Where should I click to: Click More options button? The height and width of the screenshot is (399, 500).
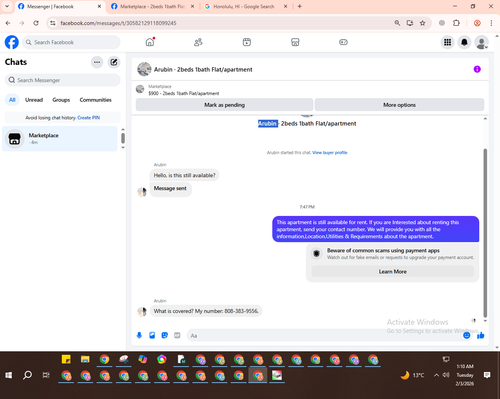click(399, 105)
